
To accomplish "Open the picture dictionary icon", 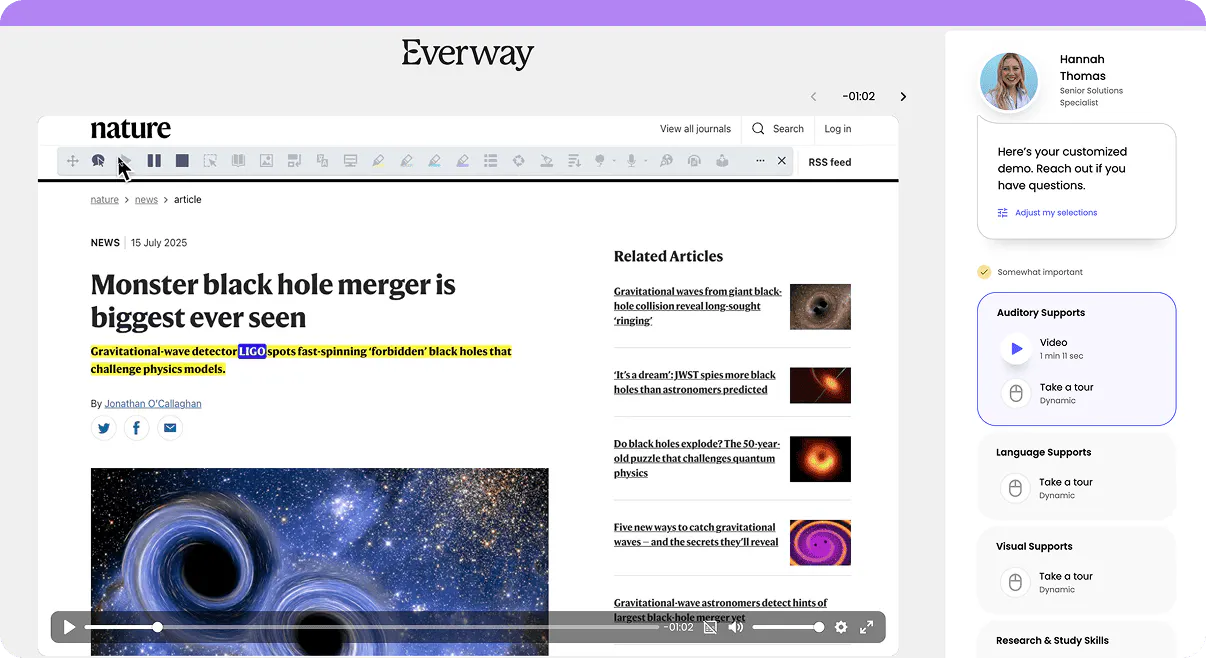I will (x=266, y=161).
